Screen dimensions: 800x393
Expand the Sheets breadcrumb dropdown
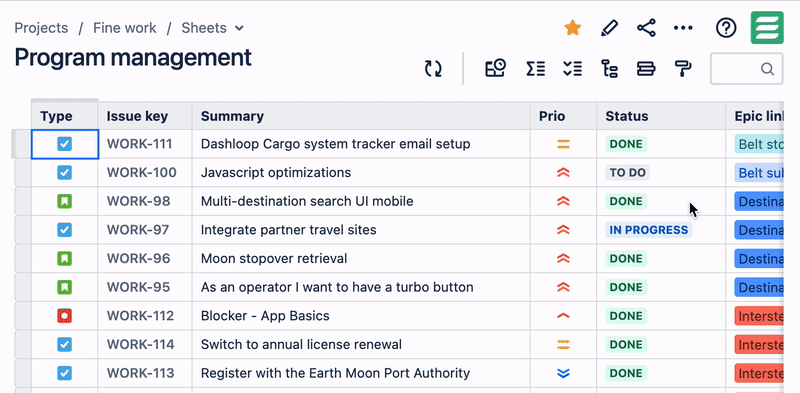click(239, 28)
